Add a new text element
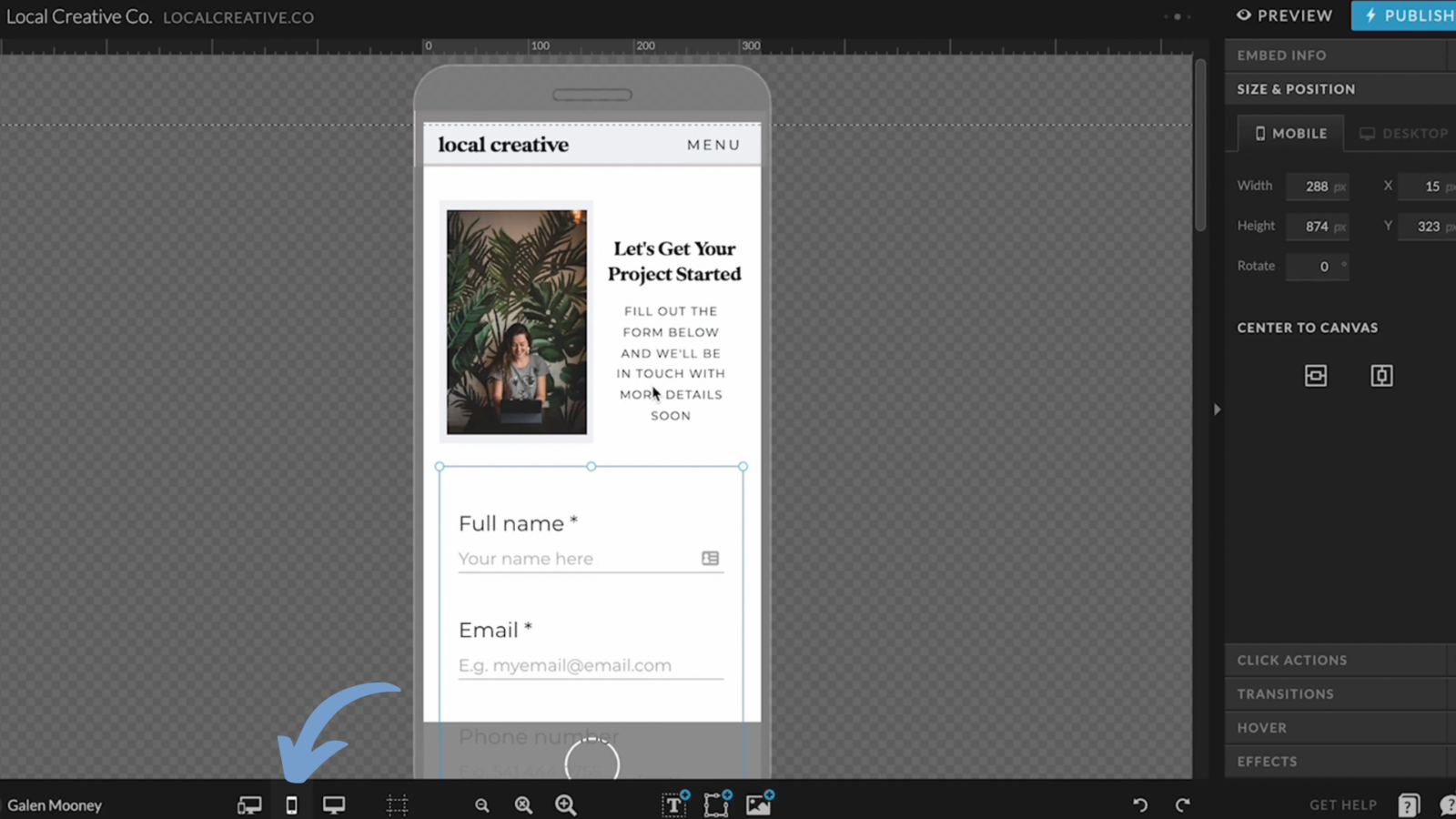 click(x=673, y=804)
